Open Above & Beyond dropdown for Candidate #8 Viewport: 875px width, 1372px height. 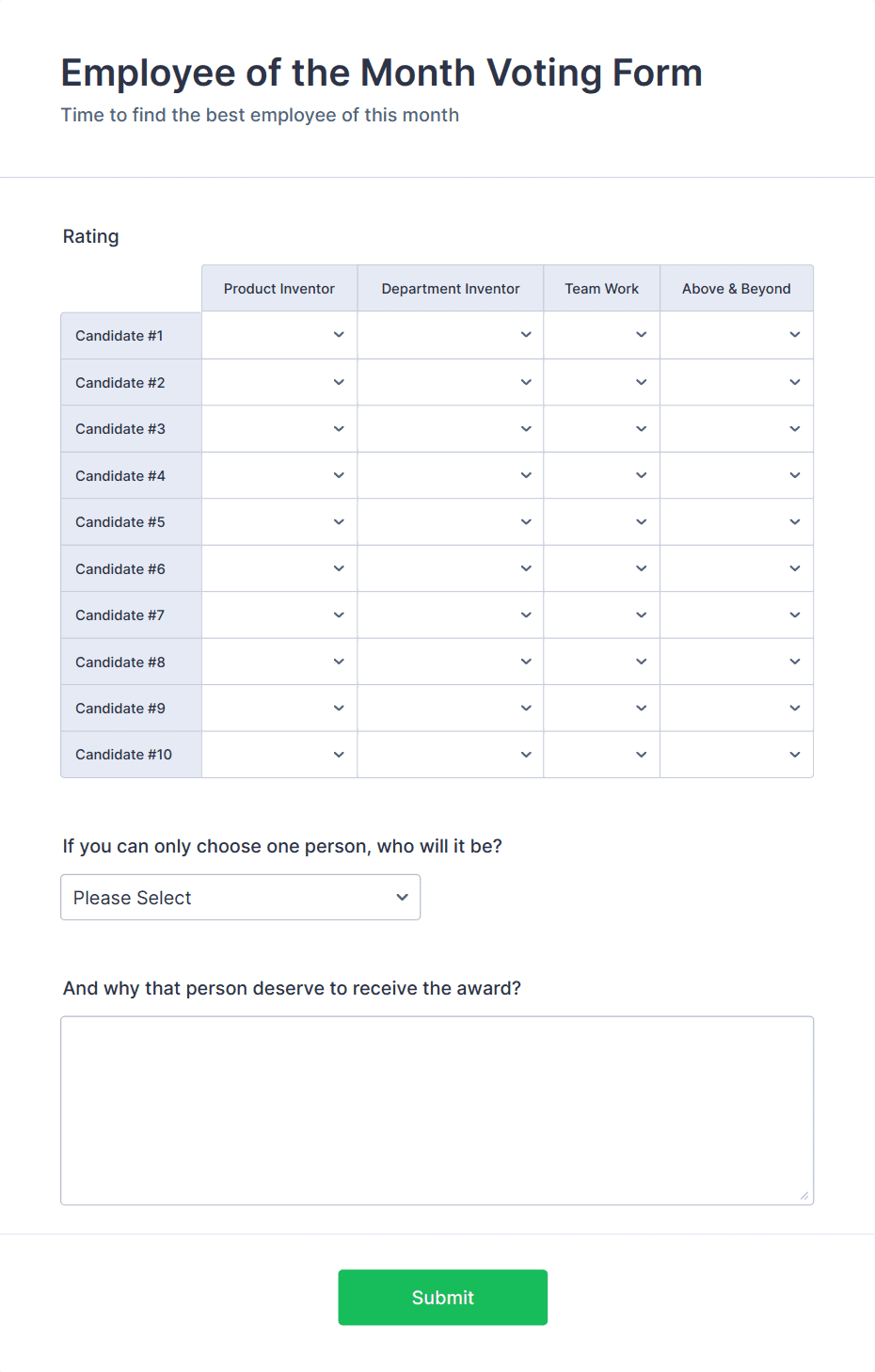[x=736, y=662]
